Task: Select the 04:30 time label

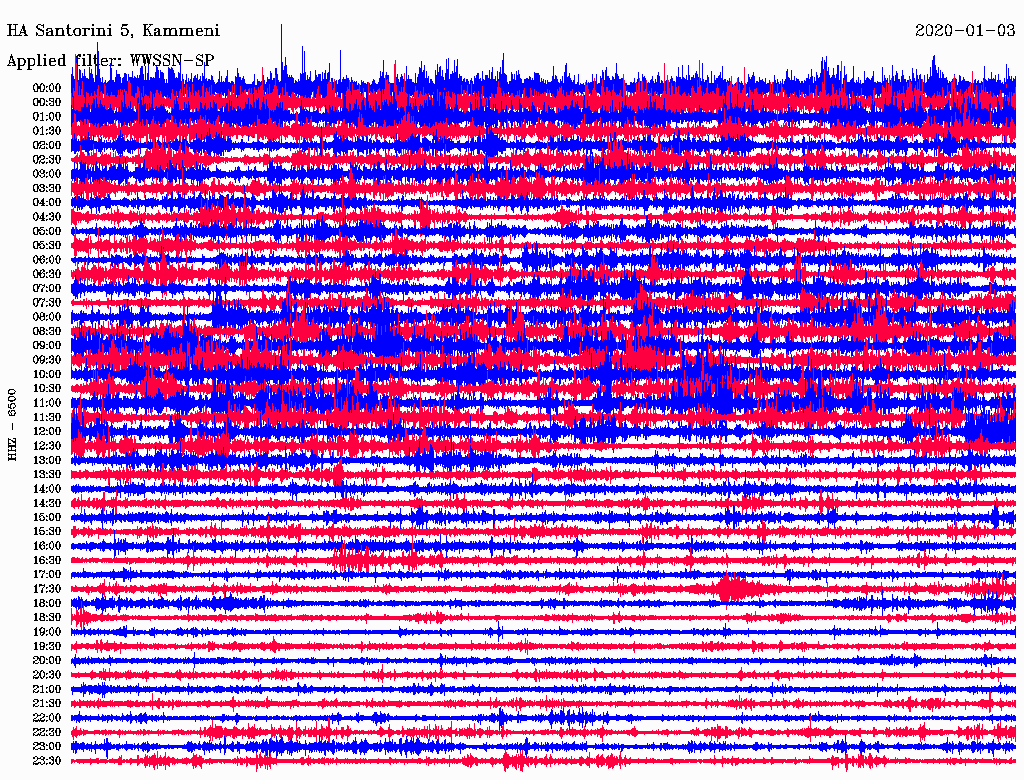Action: coord(47,217)
